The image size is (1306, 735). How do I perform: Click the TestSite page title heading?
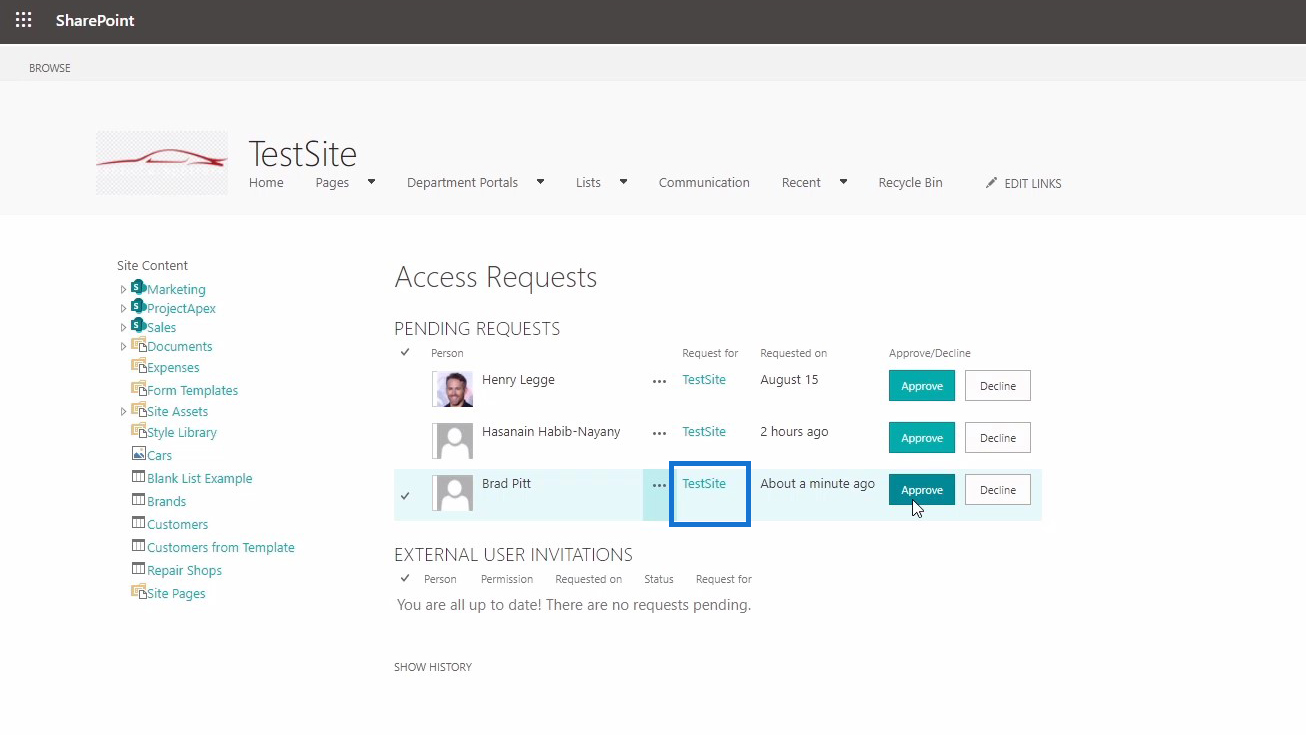(303, 154)
